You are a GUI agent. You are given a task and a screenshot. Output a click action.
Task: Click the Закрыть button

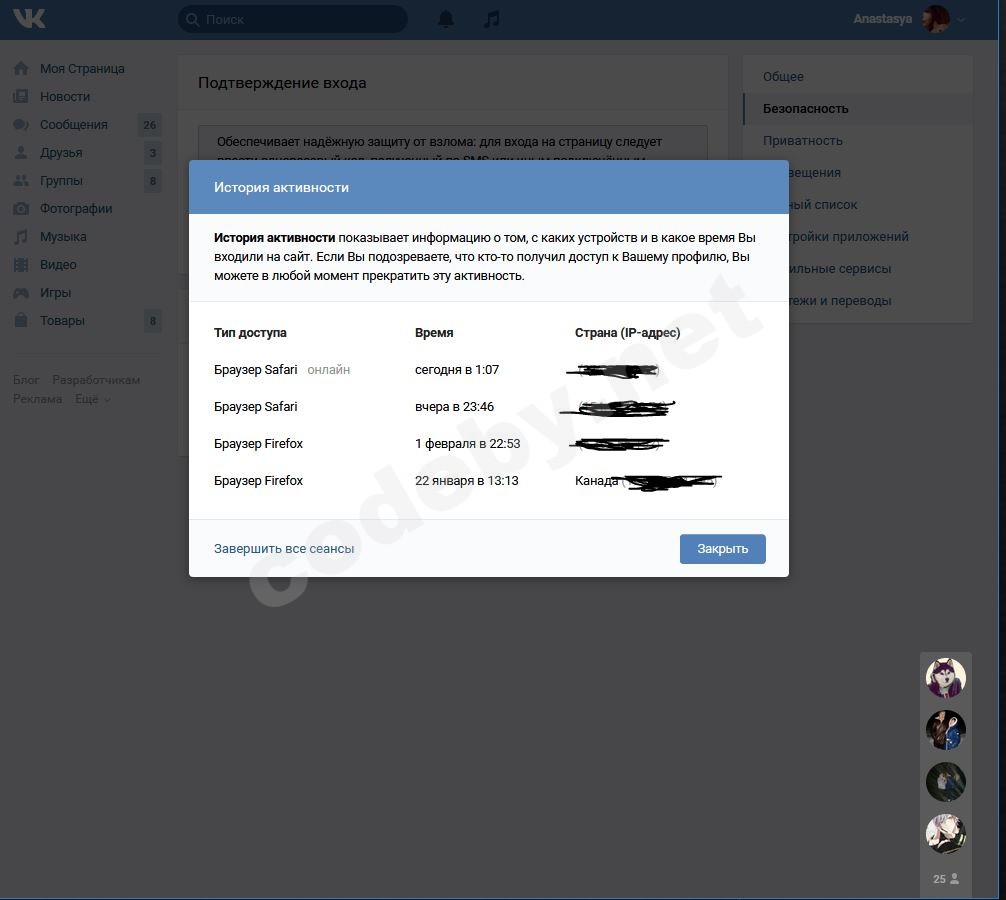[x=722, y=548]
